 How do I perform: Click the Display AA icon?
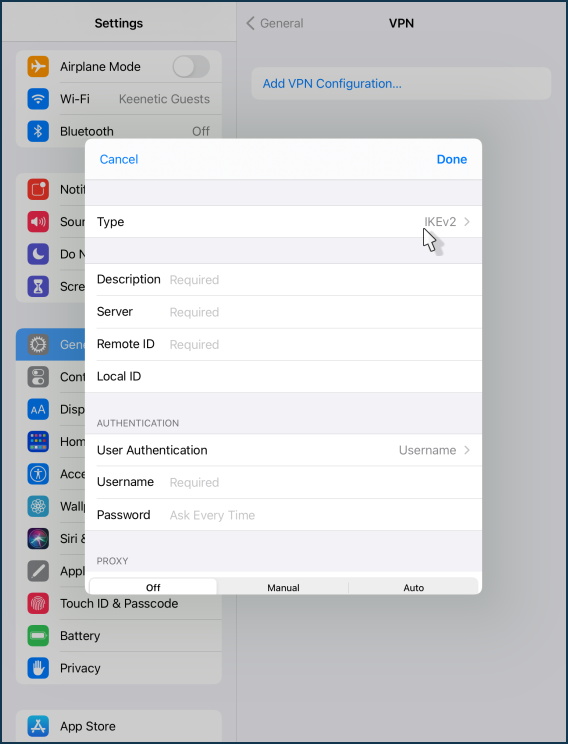tap(38, 409)
